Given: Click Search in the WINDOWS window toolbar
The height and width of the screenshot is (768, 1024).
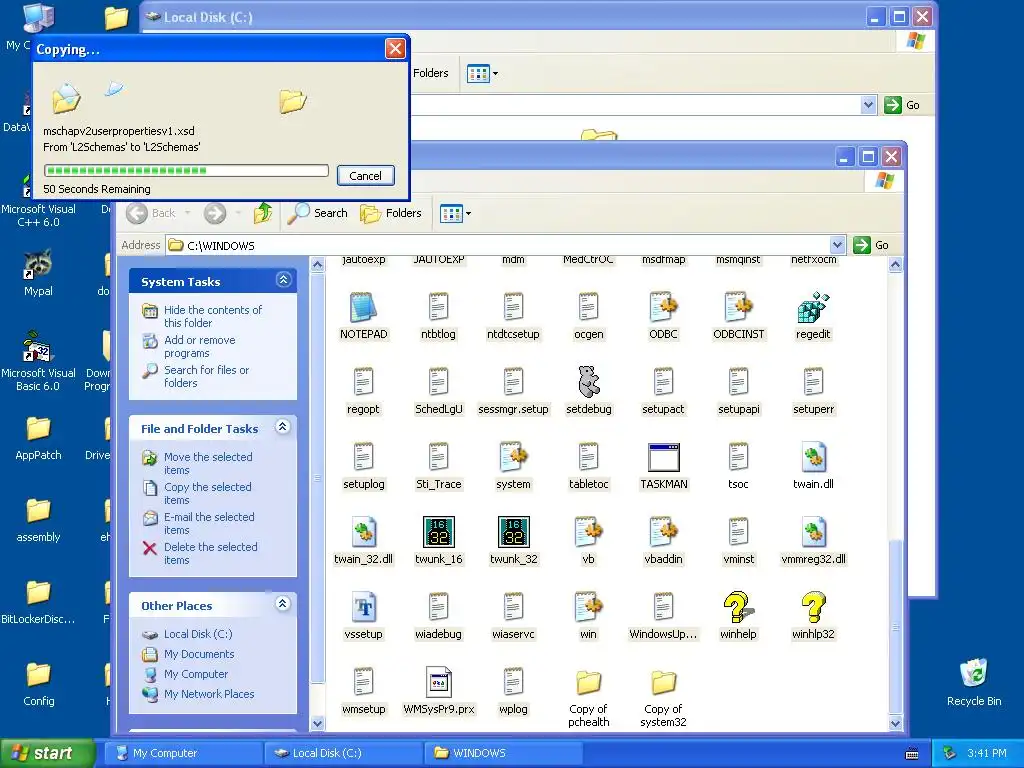Looking at the screenshot, I should pyautogui.click(x=317, y=213).
